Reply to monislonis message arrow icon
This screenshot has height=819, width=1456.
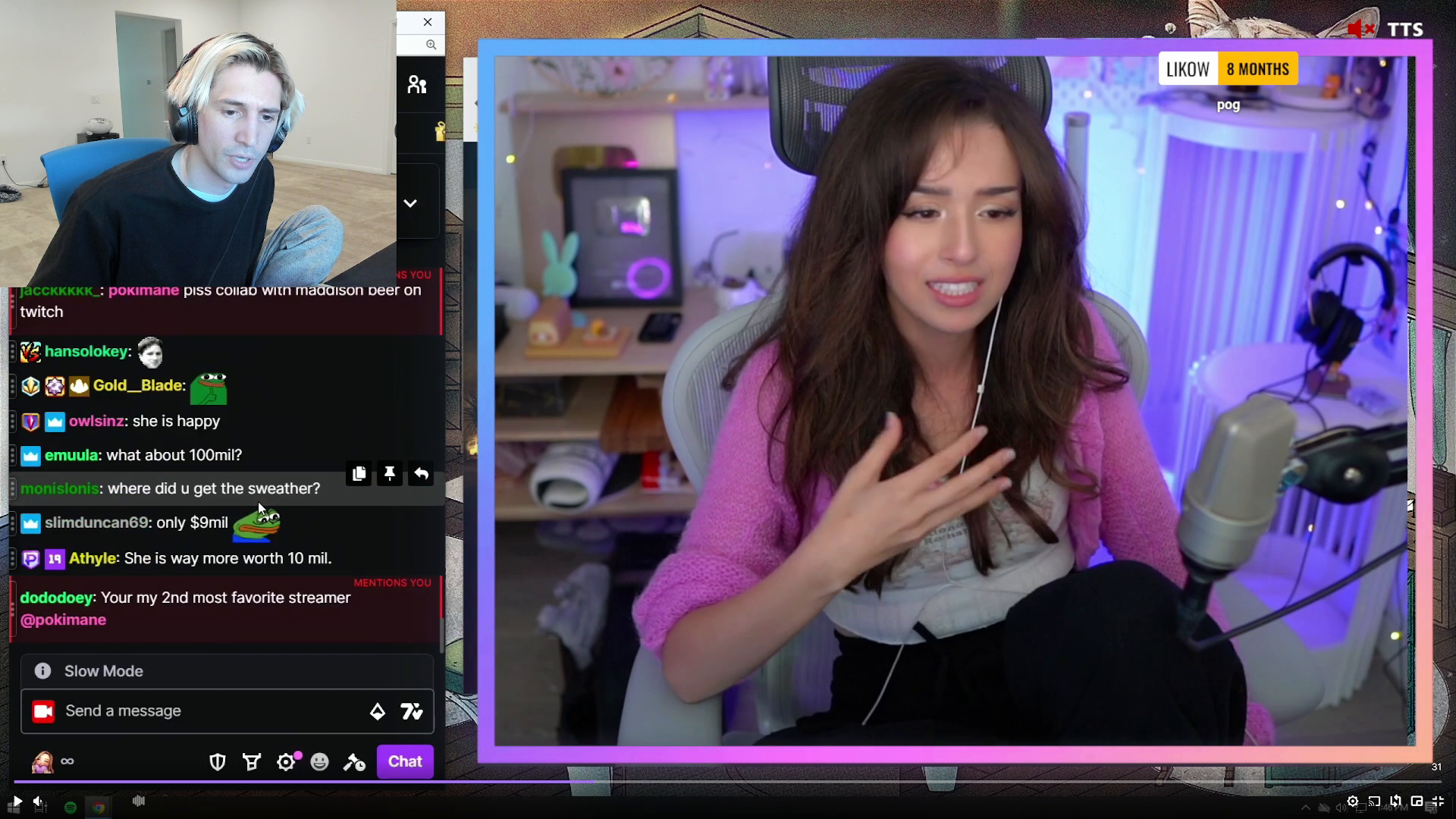pyautogui.click(x=421, y=474)
